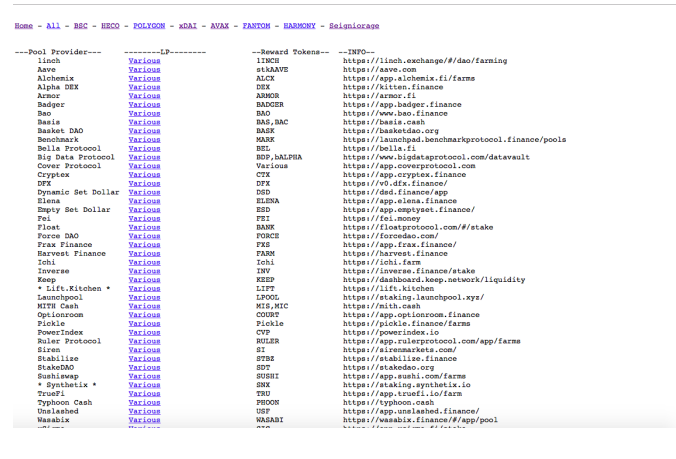Open the HECO network page

click(x=110, y=26)
